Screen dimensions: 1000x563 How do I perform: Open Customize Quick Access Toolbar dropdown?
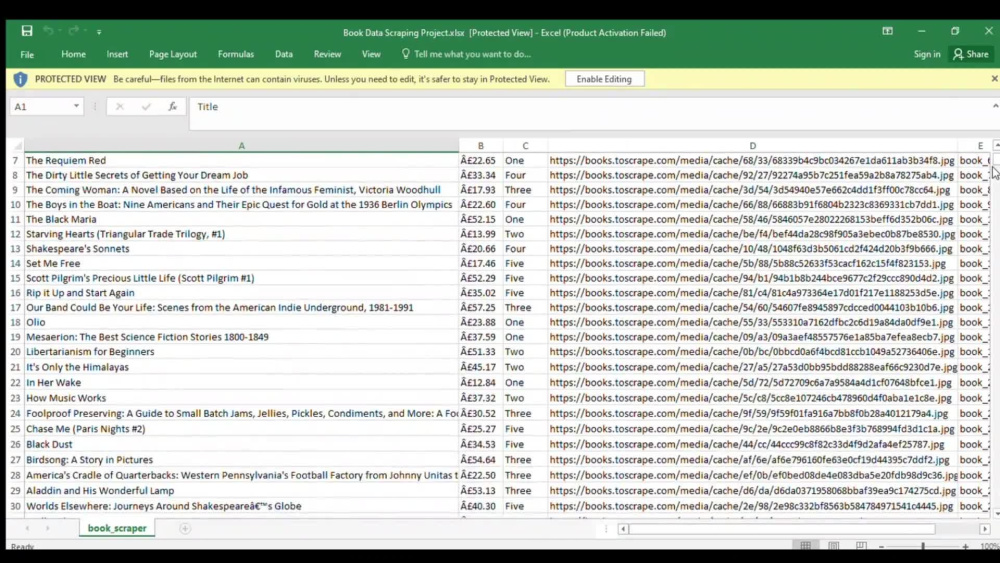[x=99, y=32]
